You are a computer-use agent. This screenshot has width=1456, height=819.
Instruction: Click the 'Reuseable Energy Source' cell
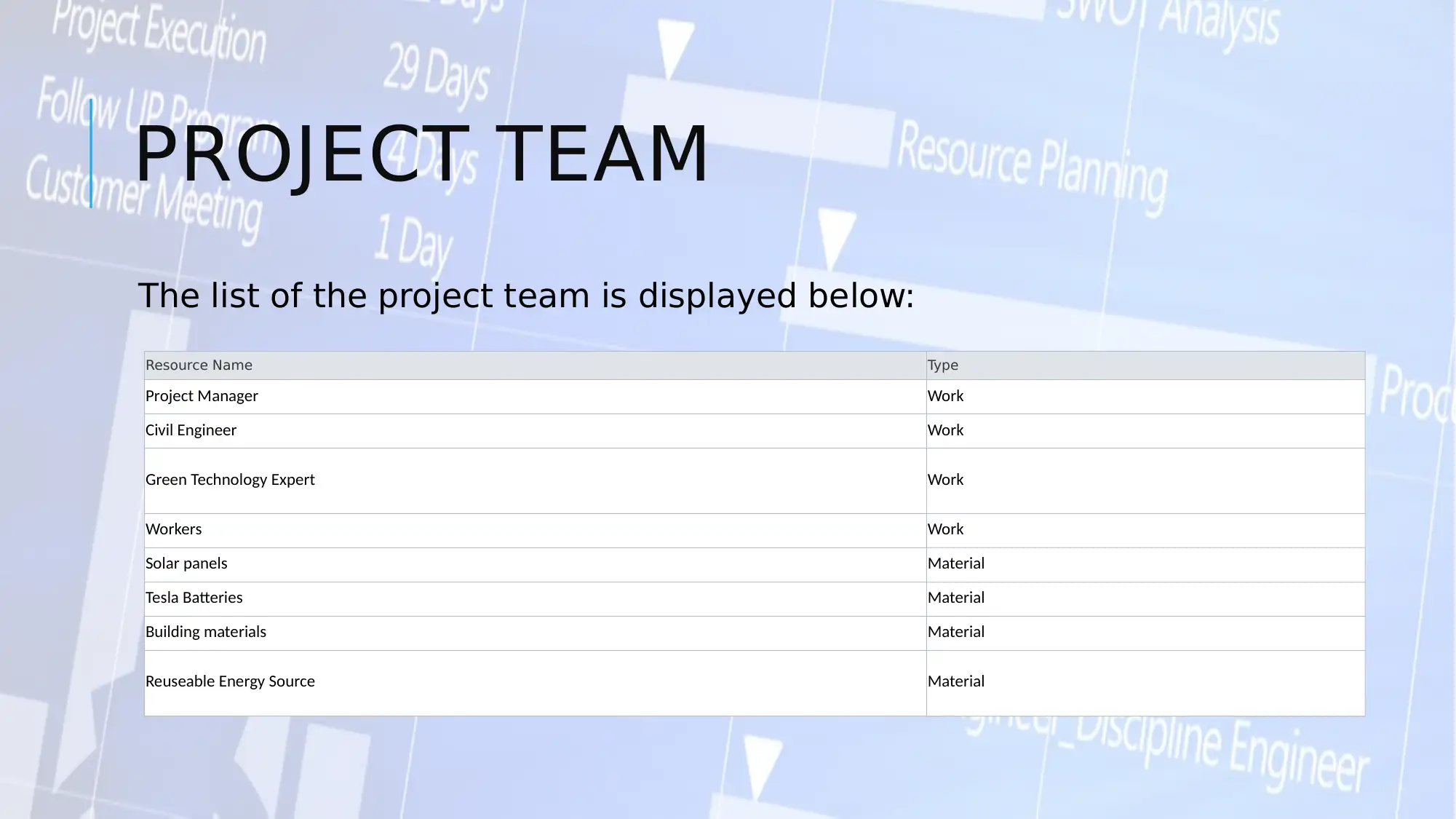point(536,683)
